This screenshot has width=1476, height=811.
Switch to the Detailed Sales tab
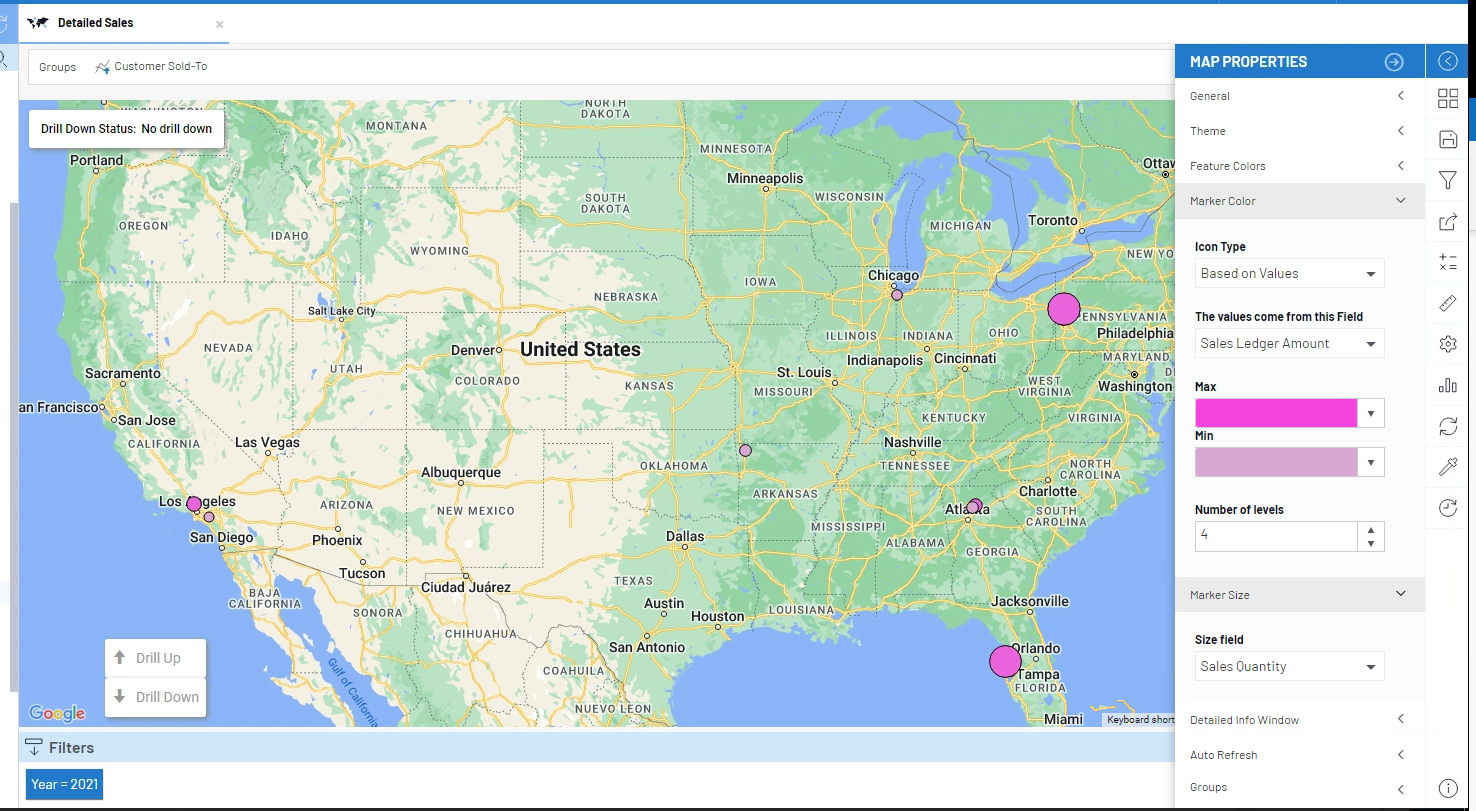pyautogui.click(x=97, y=22)
